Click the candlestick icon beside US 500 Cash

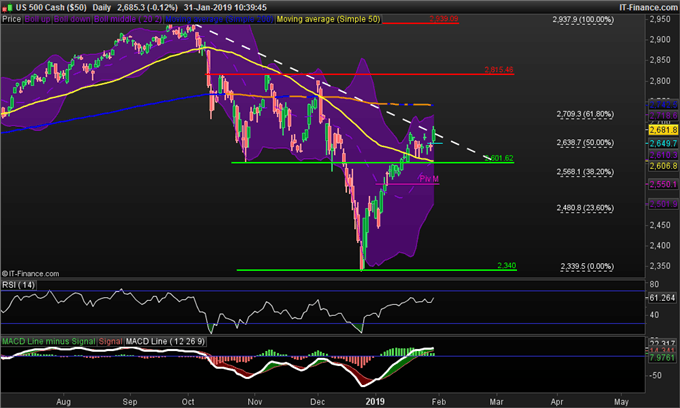pos(7,7)
